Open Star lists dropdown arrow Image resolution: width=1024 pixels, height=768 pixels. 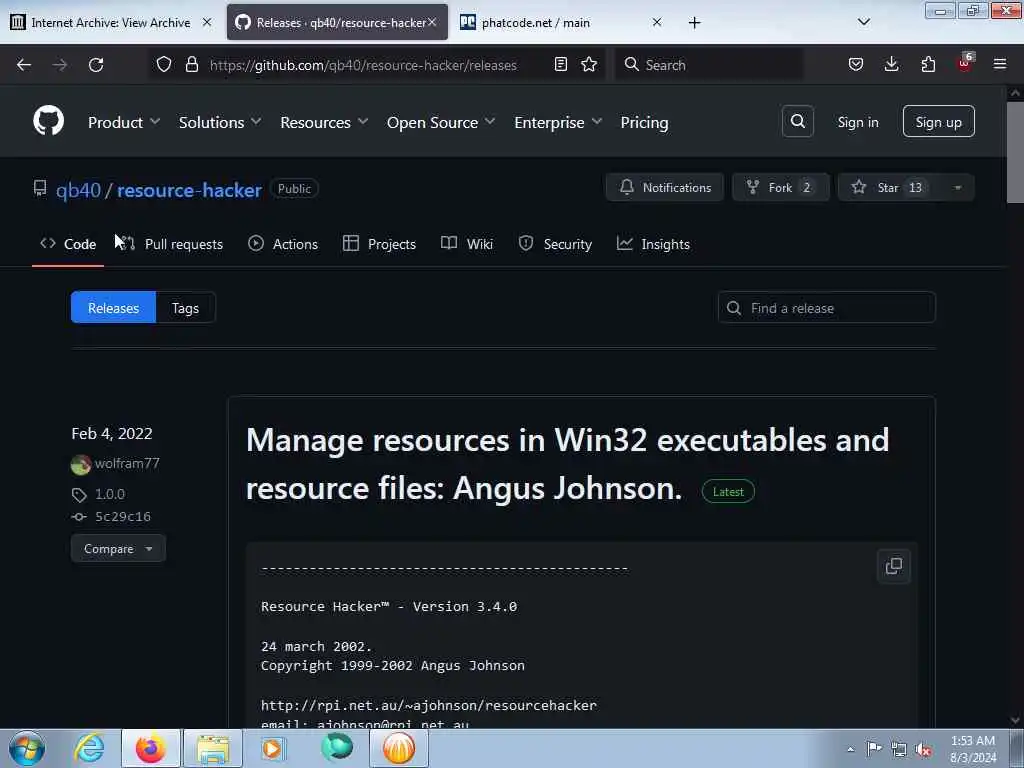pos(957,188)
